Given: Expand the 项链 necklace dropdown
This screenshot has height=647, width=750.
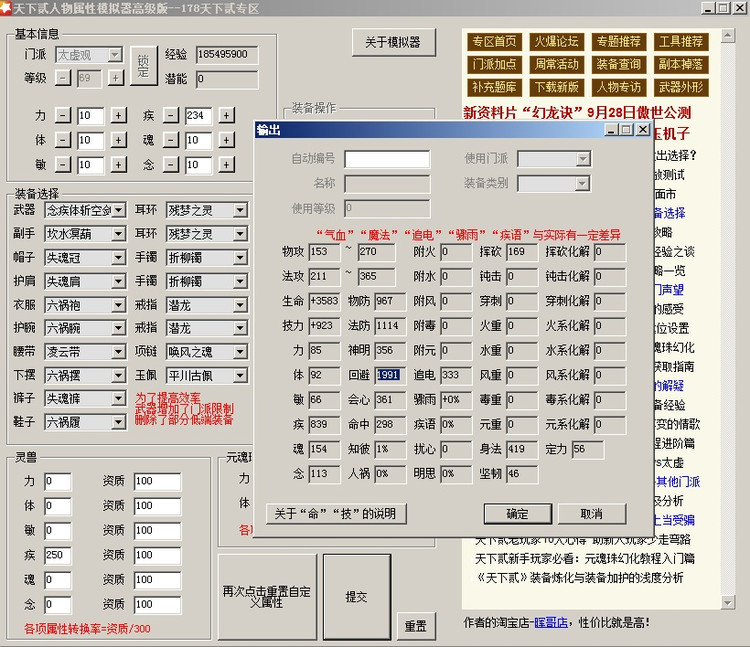Looking at the screenshot, I should pyautogui.click(x=240, y=352).
